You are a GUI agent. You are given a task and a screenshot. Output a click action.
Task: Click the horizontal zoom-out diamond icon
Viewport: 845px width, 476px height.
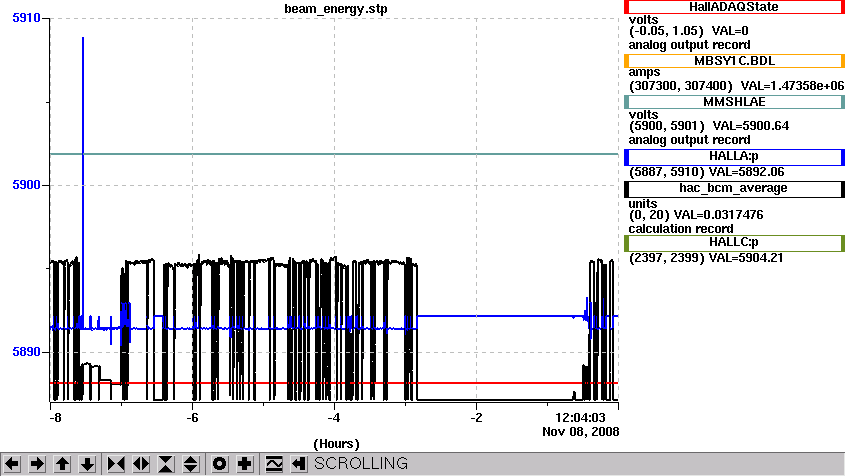pos(141,464)
